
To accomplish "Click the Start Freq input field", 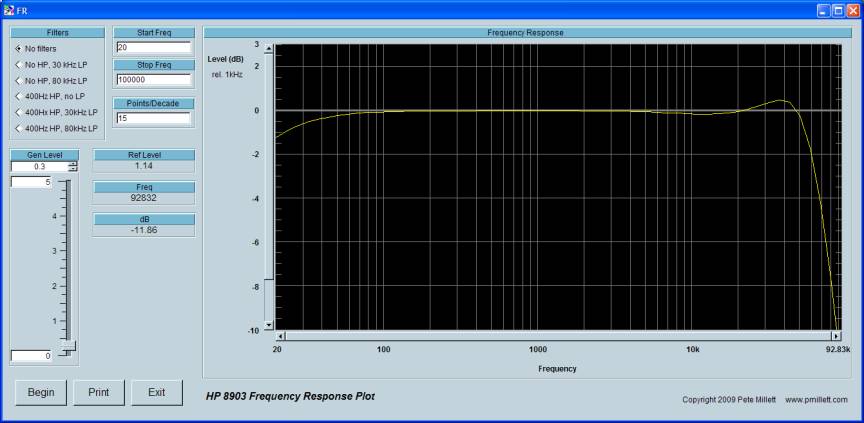I will [x=152, y=47].
